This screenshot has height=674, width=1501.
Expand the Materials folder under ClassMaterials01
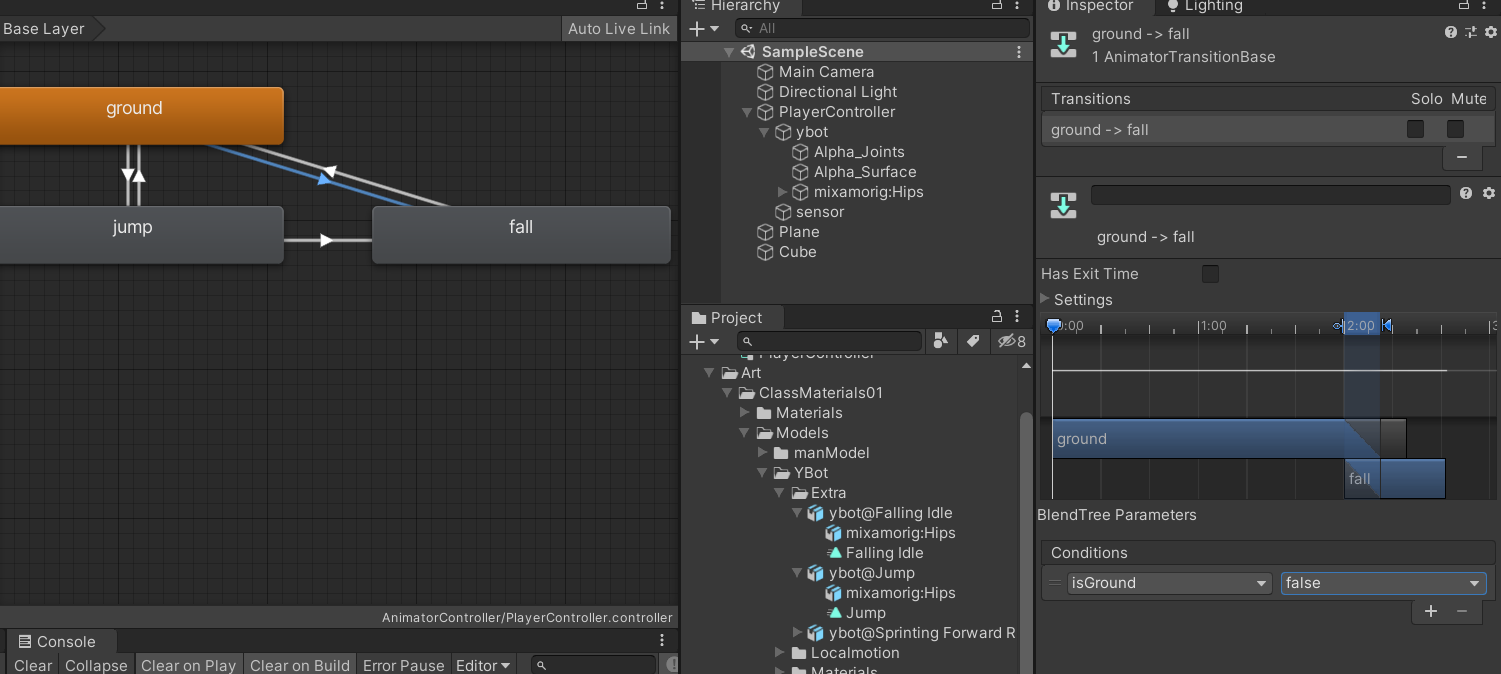pos(744,413)
